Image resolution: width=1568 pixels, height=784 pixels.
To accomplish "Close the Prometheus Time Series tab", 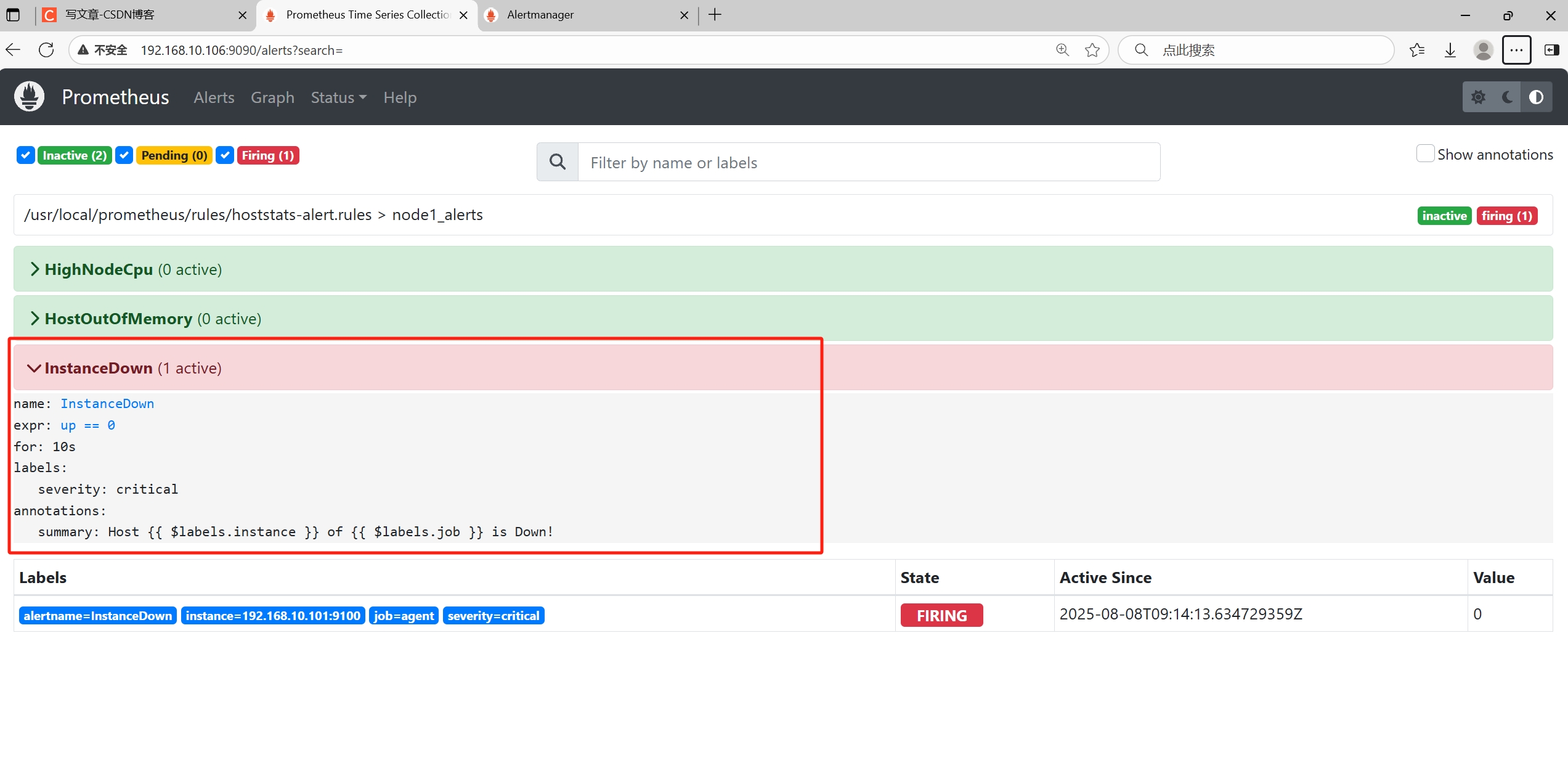I will pyautogui.click(x=463, y=15).
